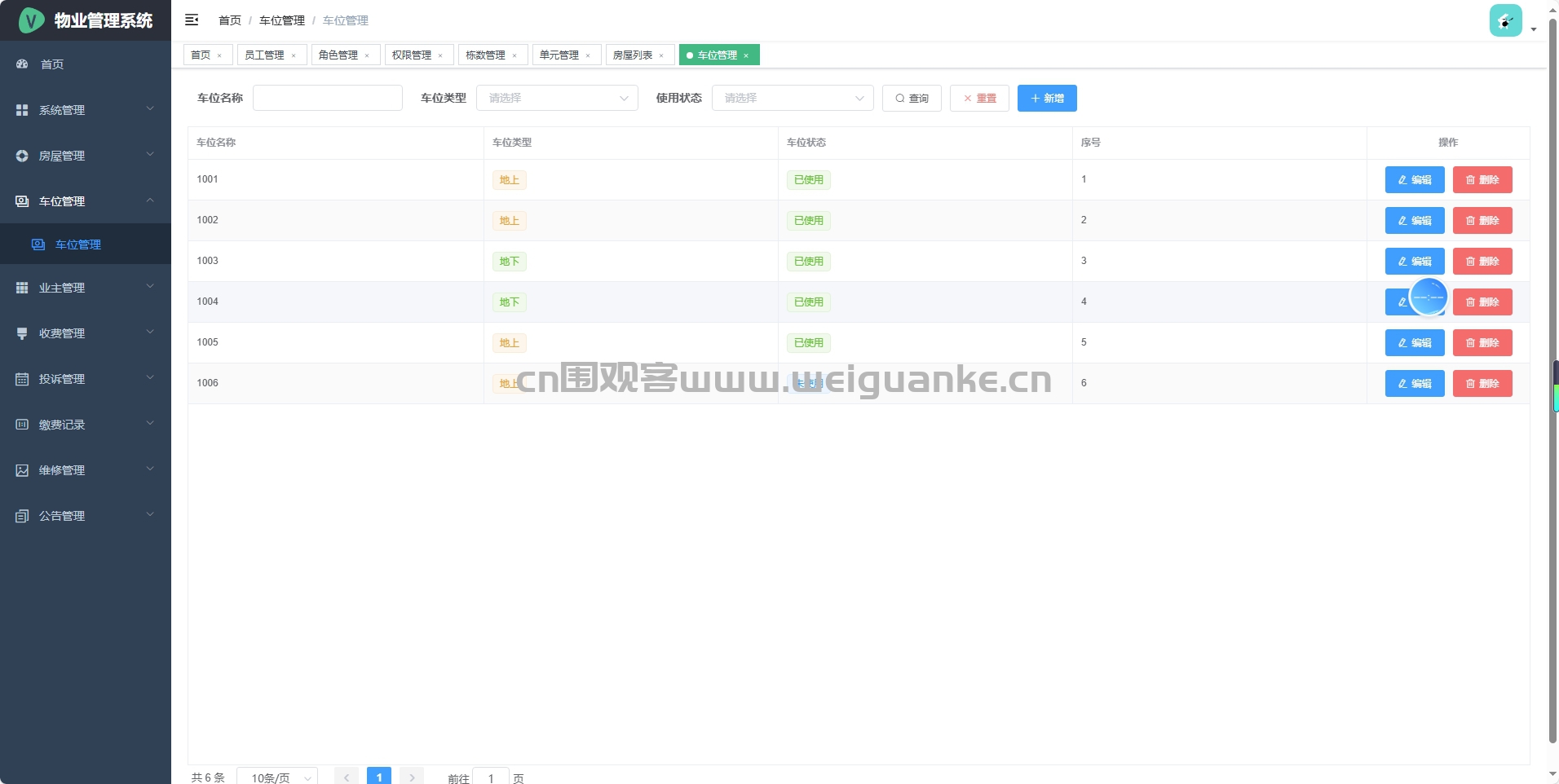The height and width of the screenshot is (784, 1559).
Task: Delete parking space 1006
Action: click(1482, 383)
